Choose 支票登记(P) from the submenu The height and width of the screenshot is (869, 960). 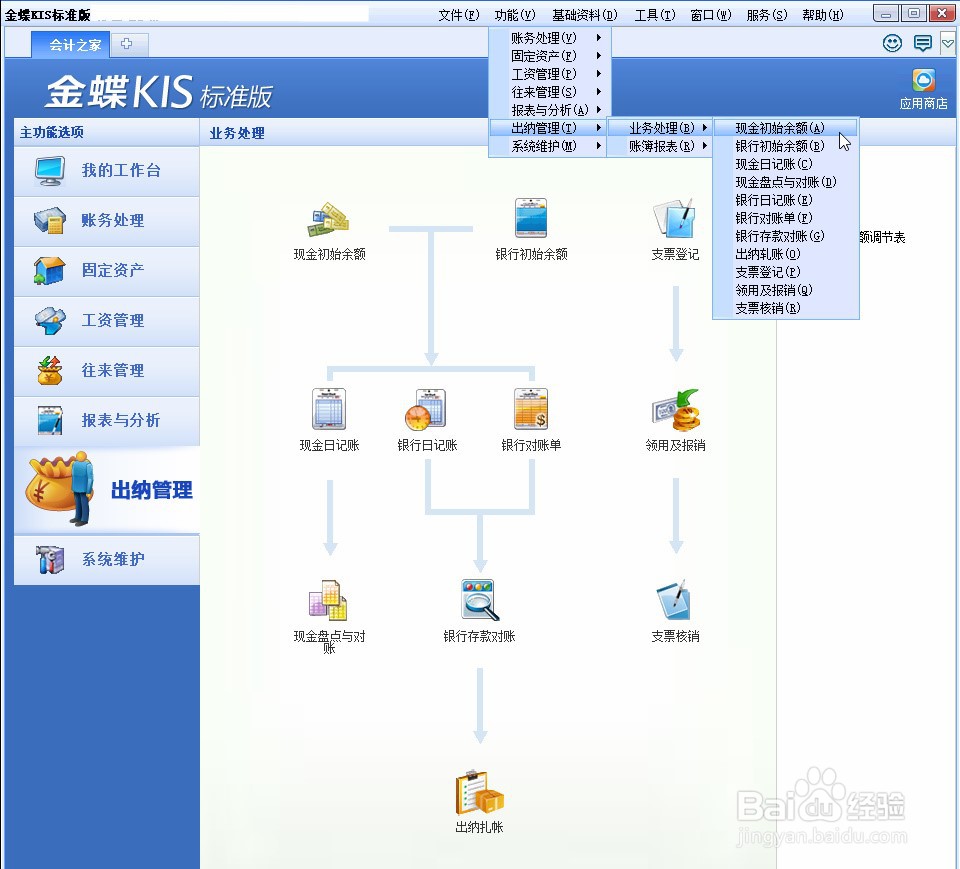pos(786,272)
